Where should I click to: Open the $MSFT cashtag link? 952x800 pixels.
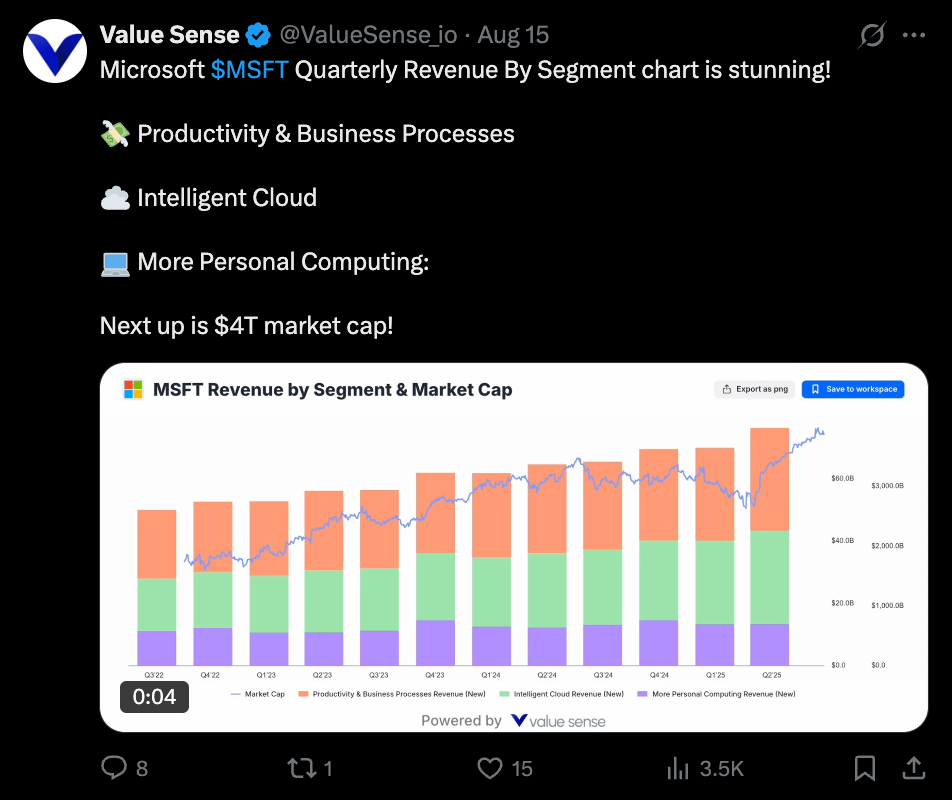pyautogui.click(x=249, y=70)
